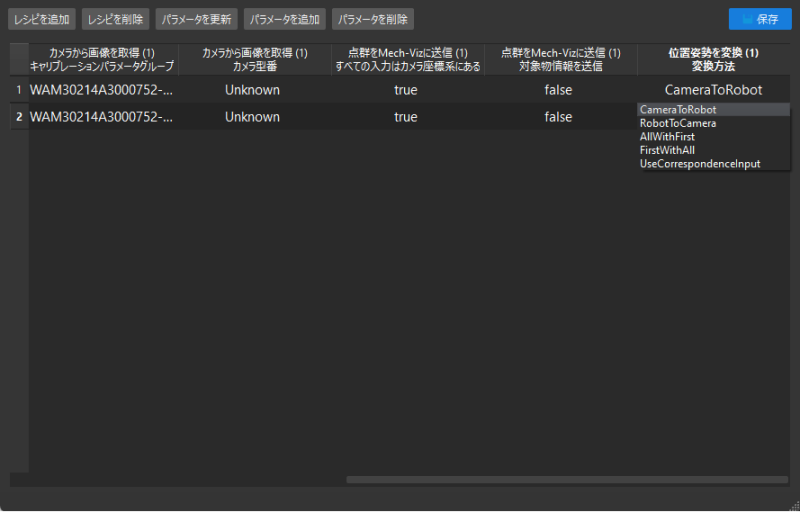Click the レシピを削除 button

pos(115,19)
